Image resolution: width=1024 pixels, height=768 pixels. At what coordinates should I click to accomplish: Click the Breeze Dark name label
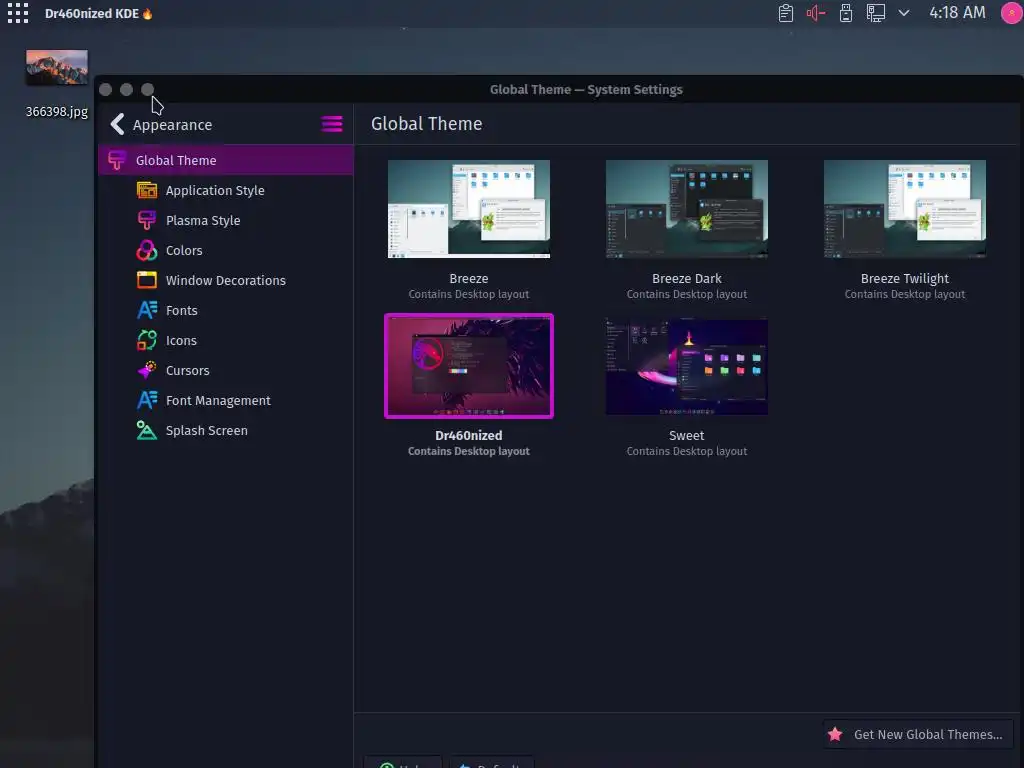(686, 278)
